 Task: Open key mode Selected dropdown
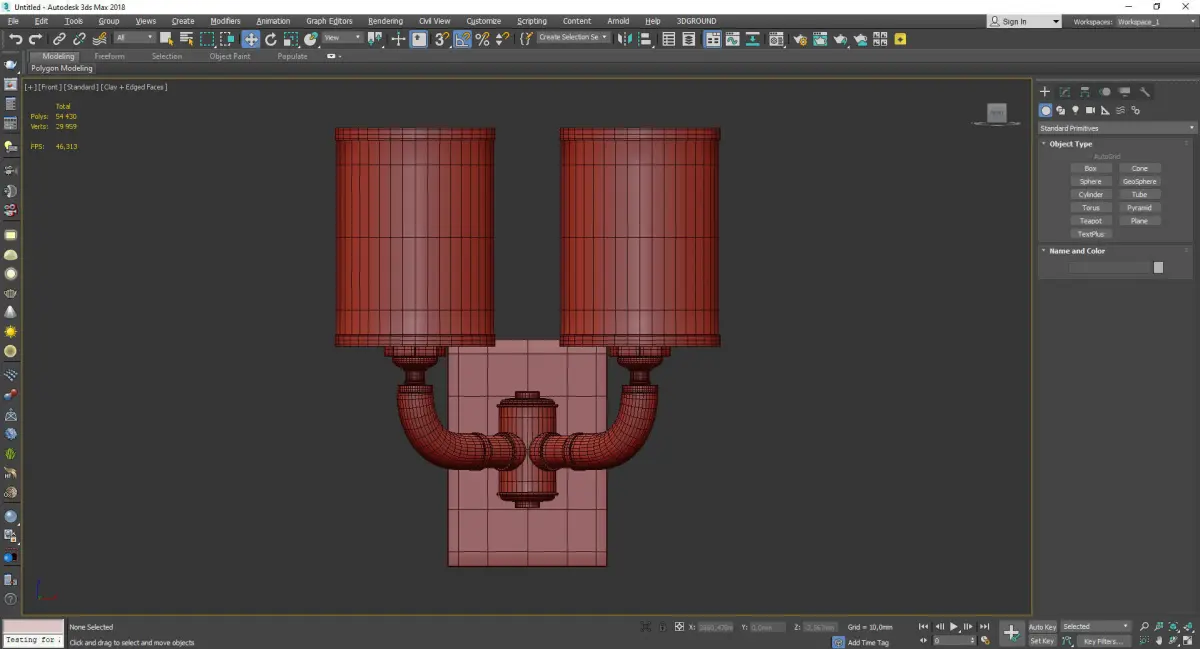click(1096, 626)
